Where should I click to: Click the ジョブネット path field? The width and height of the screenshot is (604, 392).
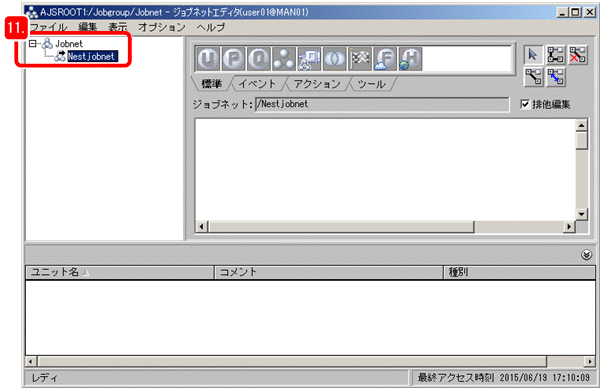[x=382, y=104]
